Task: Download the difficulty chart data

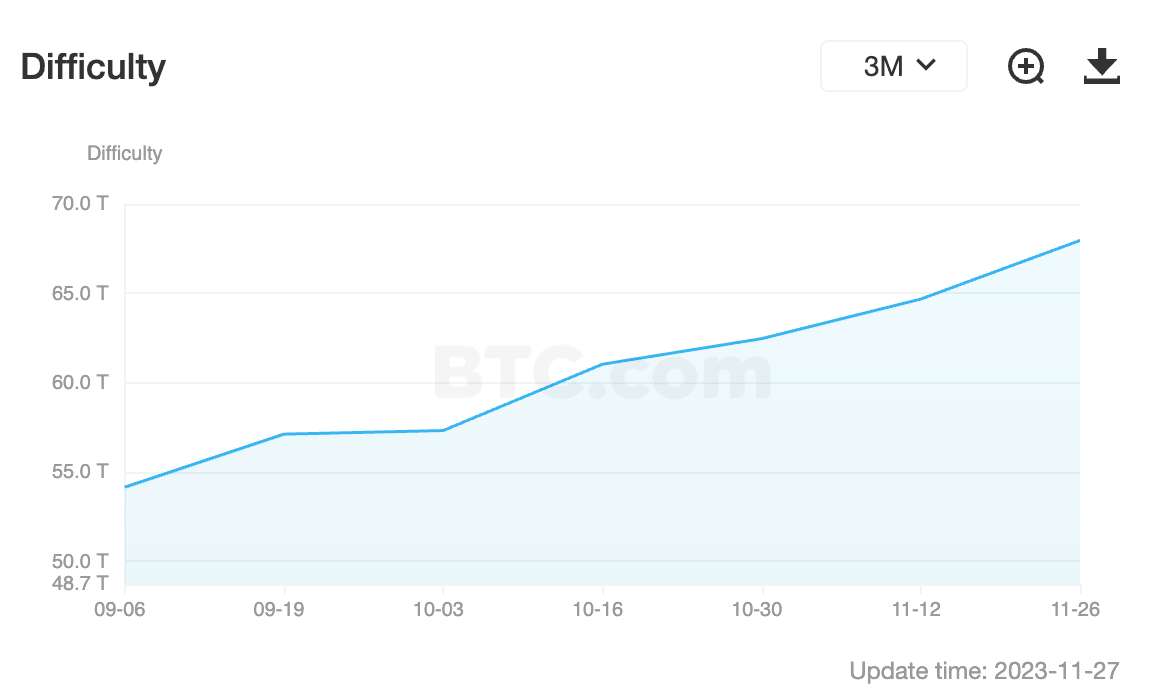Action: (x=1102, y=67)
